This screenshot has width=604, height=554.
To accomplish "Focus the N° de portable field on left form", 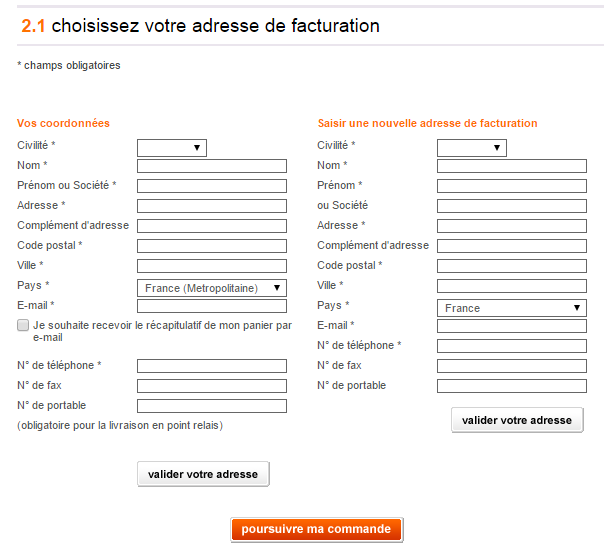I will (x=212, y=406).
